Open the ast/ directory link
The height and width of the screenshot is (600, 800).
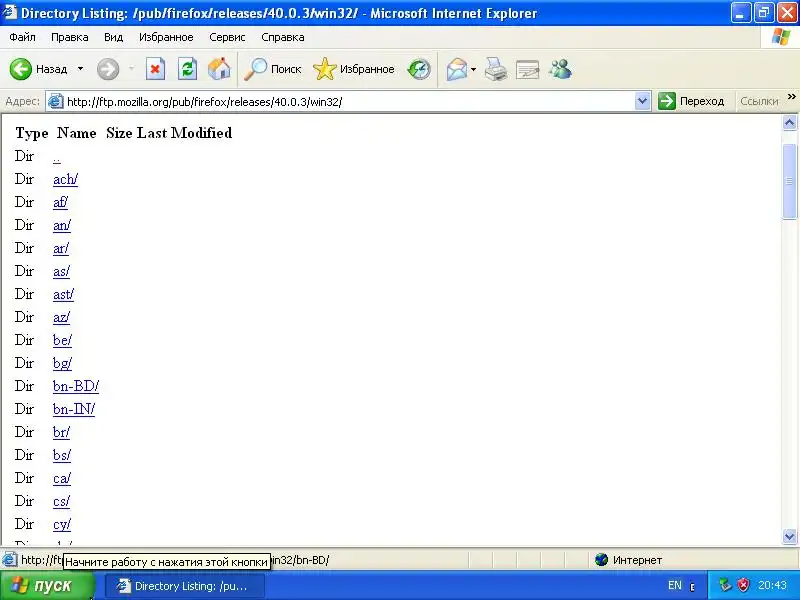click(63, 294)
